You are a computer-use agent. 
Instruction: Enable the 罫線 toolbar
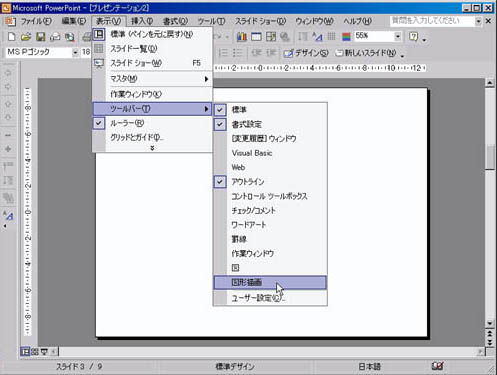pyautogui.click(x=270, y=239)
